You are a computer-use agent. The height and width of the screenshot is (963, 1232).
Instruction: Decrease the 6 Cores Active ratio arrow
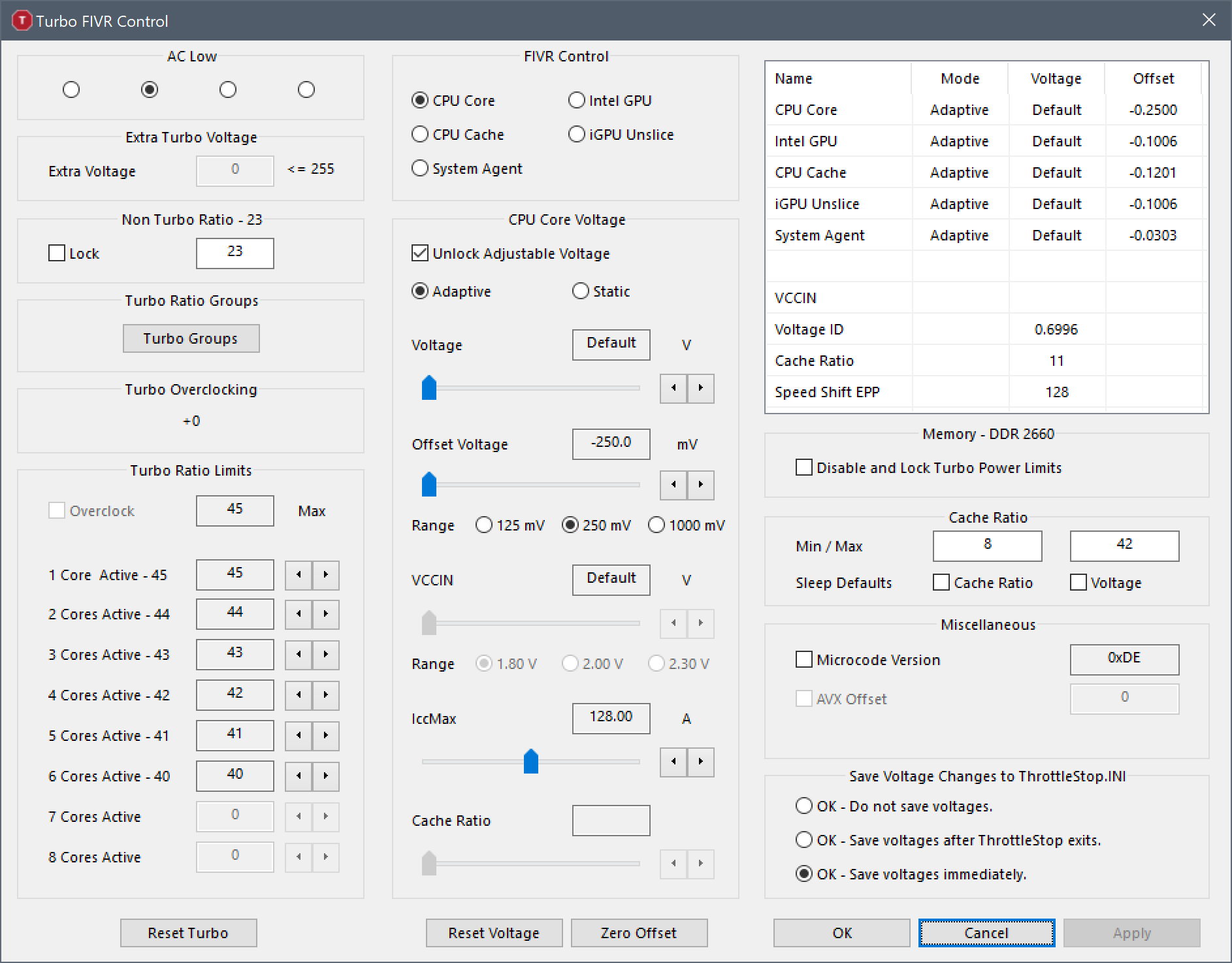point(299,776)
